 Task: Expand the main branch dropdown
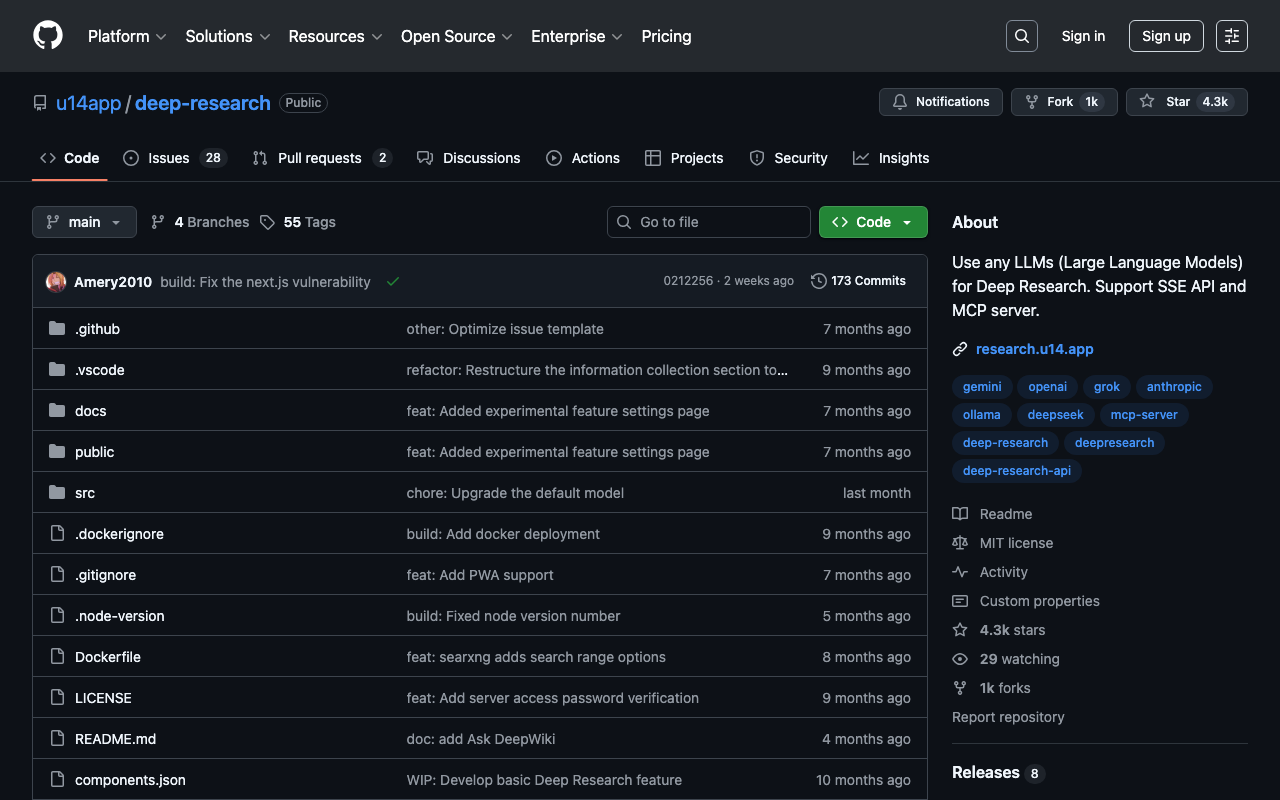[84, 222]
